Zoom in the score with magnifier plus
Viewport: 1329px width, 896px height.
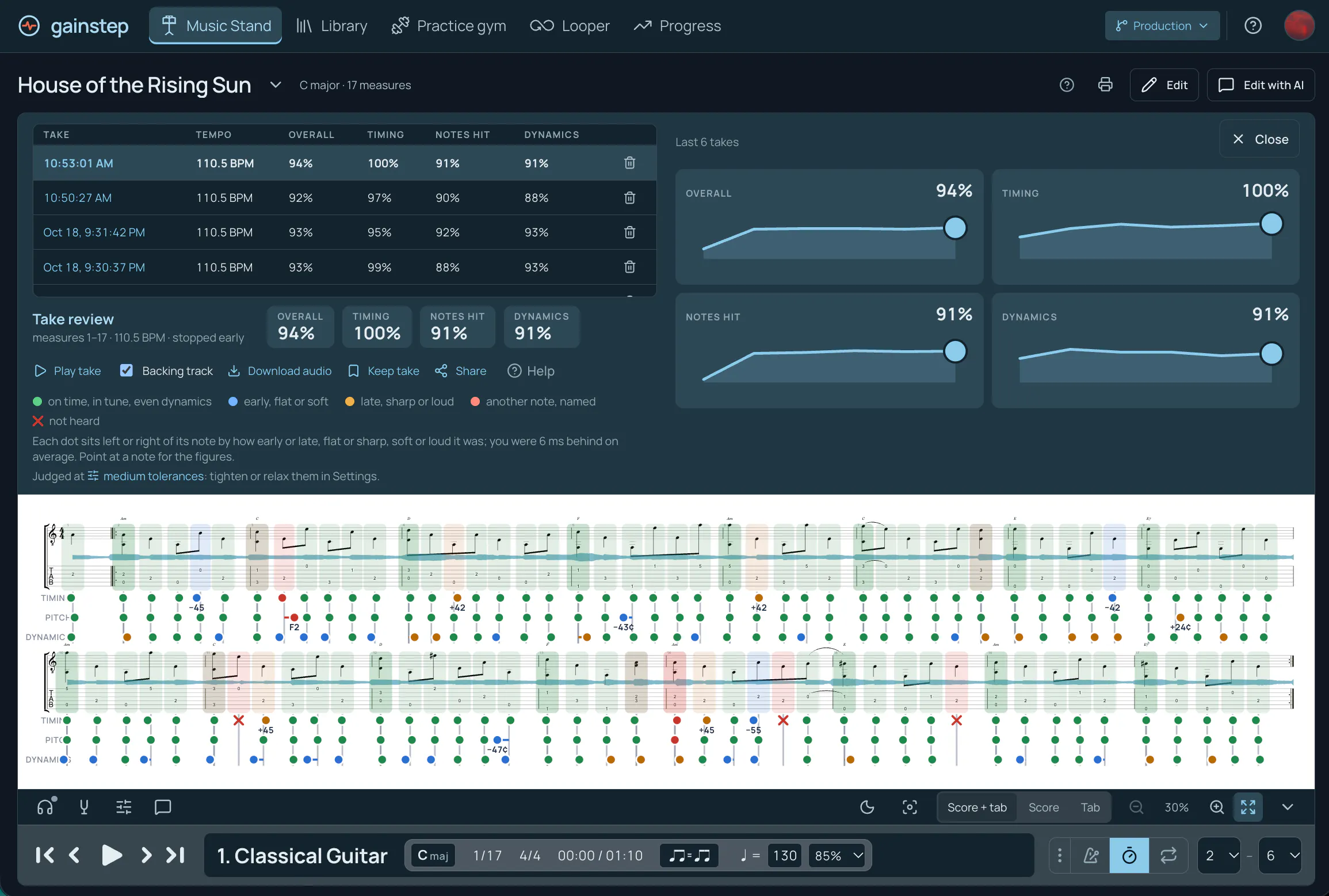coord(1217,807)
